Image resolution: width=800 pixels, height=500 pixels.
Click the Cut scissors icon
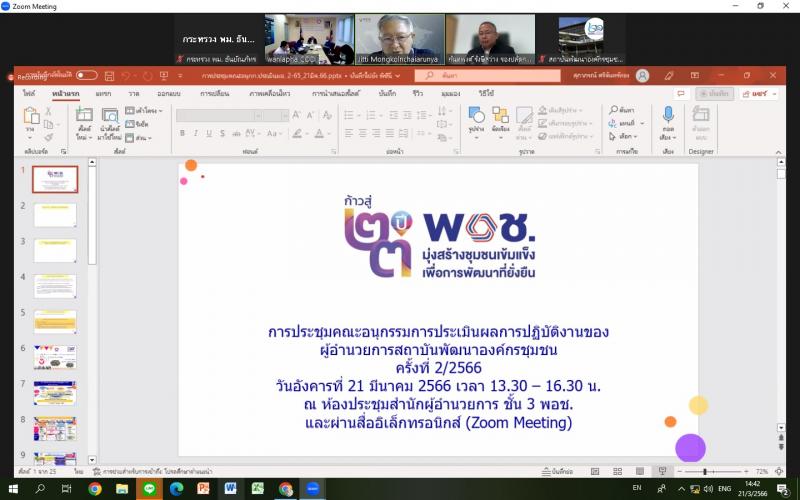48,111
